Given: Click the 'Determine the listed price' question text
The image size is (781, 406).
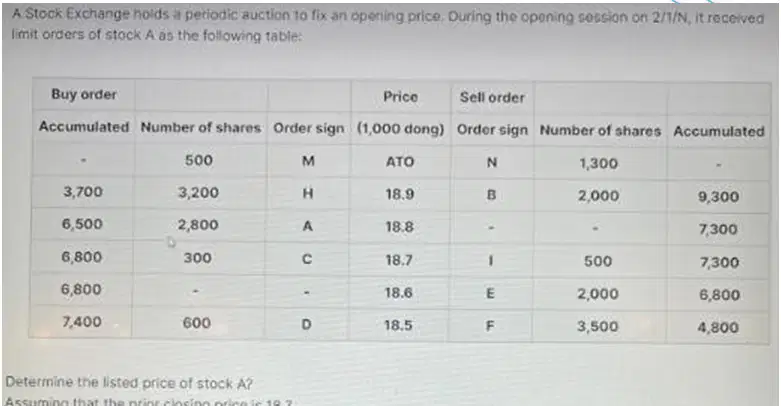Looking at the screenshot, I should [x=129, y=383].
